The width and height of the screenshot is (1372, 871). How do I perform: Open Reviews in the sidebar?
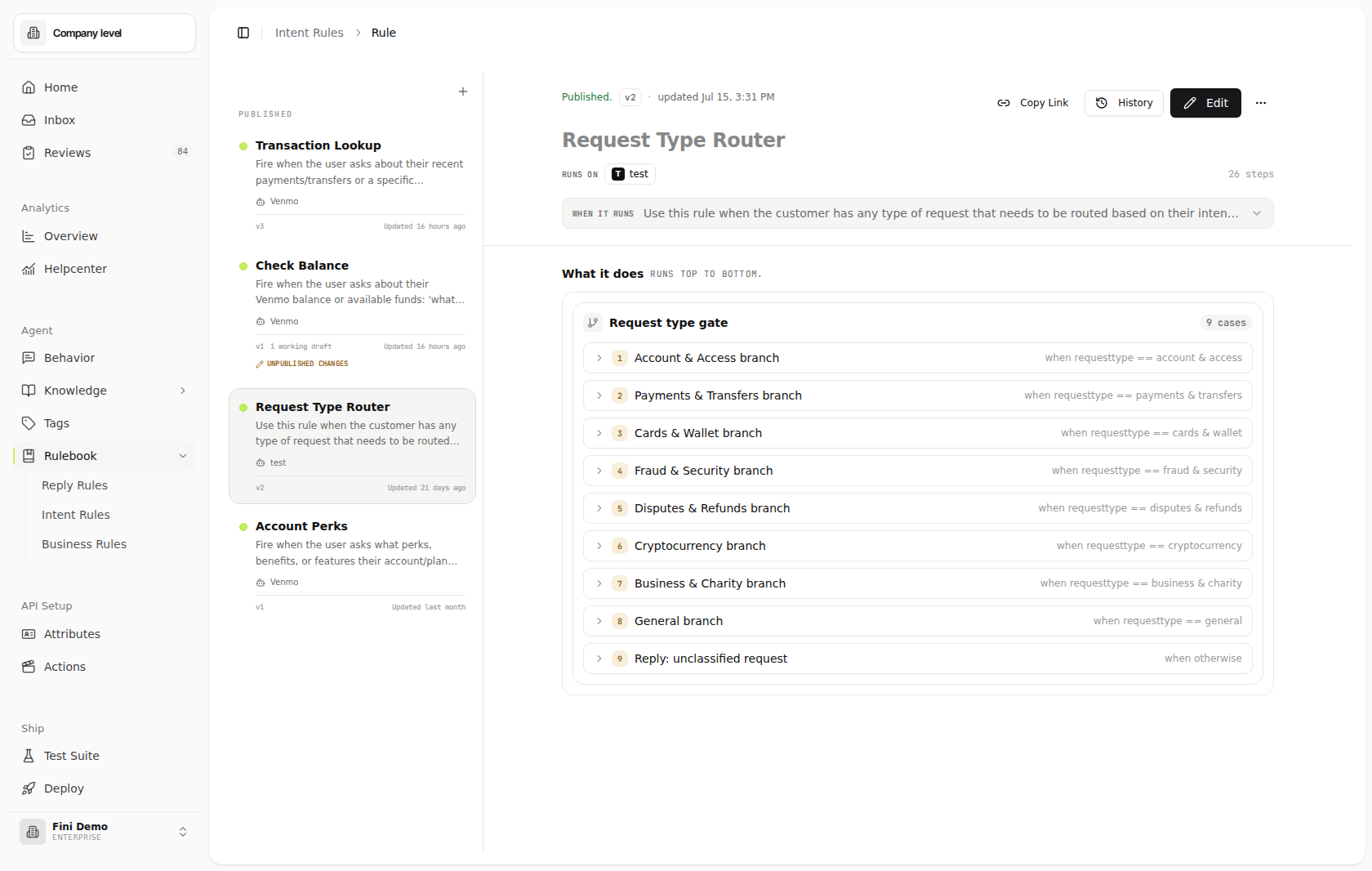click(x=105, y=153)
